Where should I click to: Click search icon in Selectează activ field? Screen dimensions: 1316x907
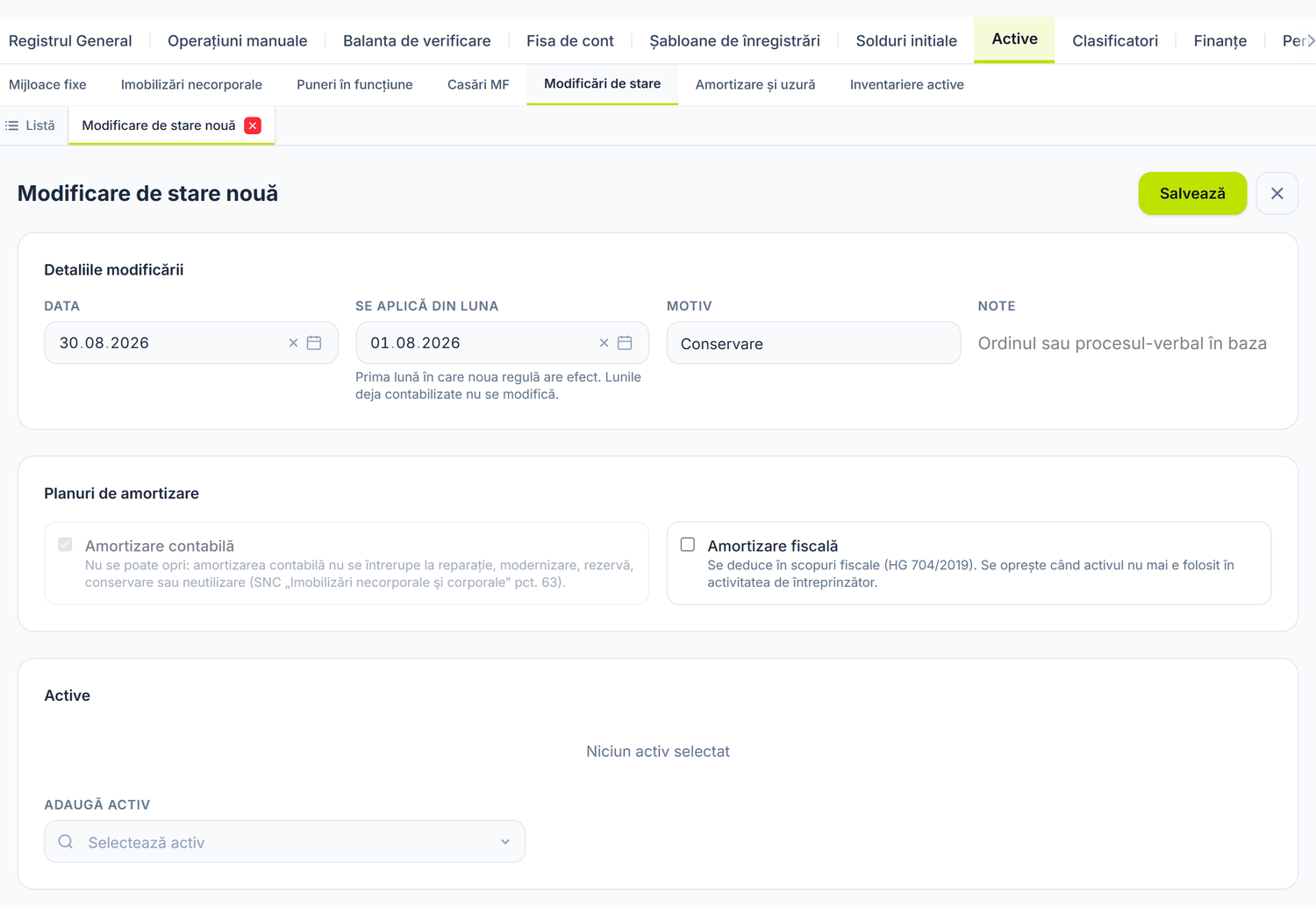[x=66, y=842]
